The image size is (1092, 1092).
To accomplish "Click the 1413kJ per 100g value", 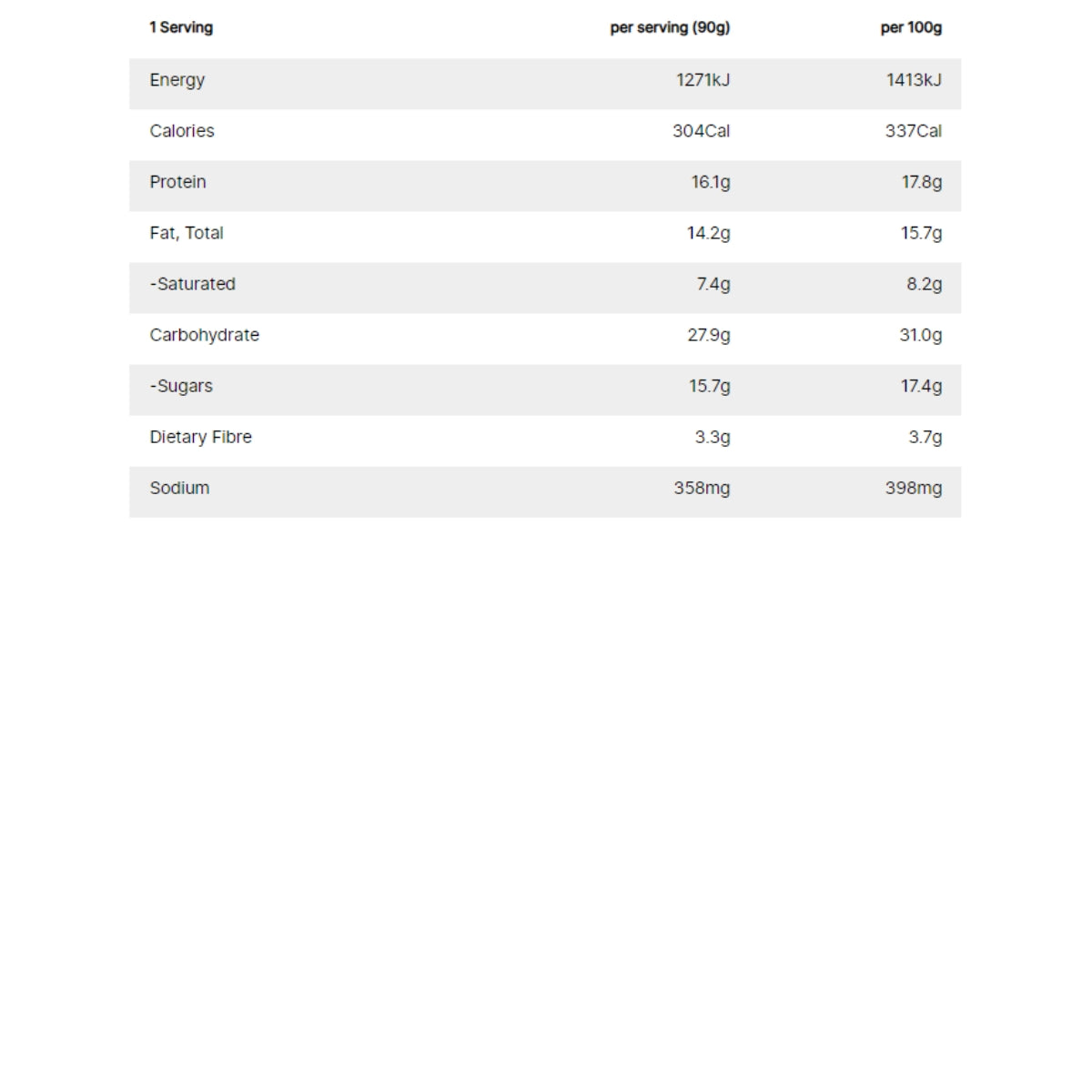I will 914,80.
